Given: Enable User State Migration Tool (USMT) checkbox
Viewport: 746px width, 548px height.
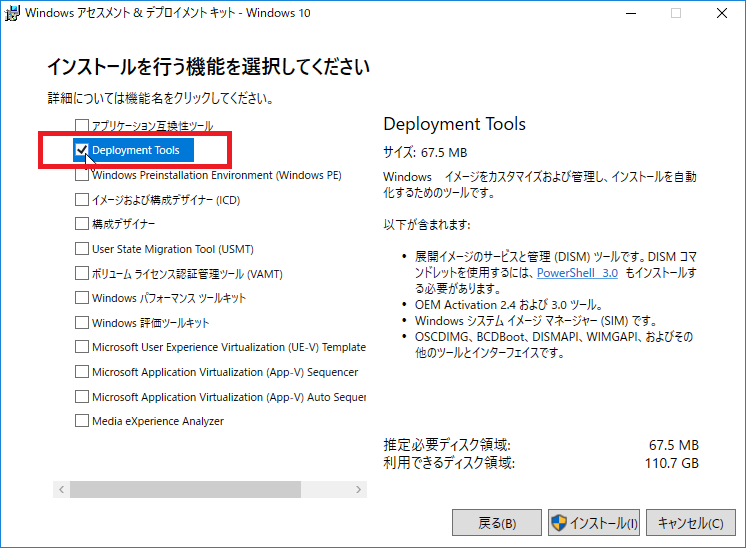Looking at the screenshot, I should click(82, 249).
